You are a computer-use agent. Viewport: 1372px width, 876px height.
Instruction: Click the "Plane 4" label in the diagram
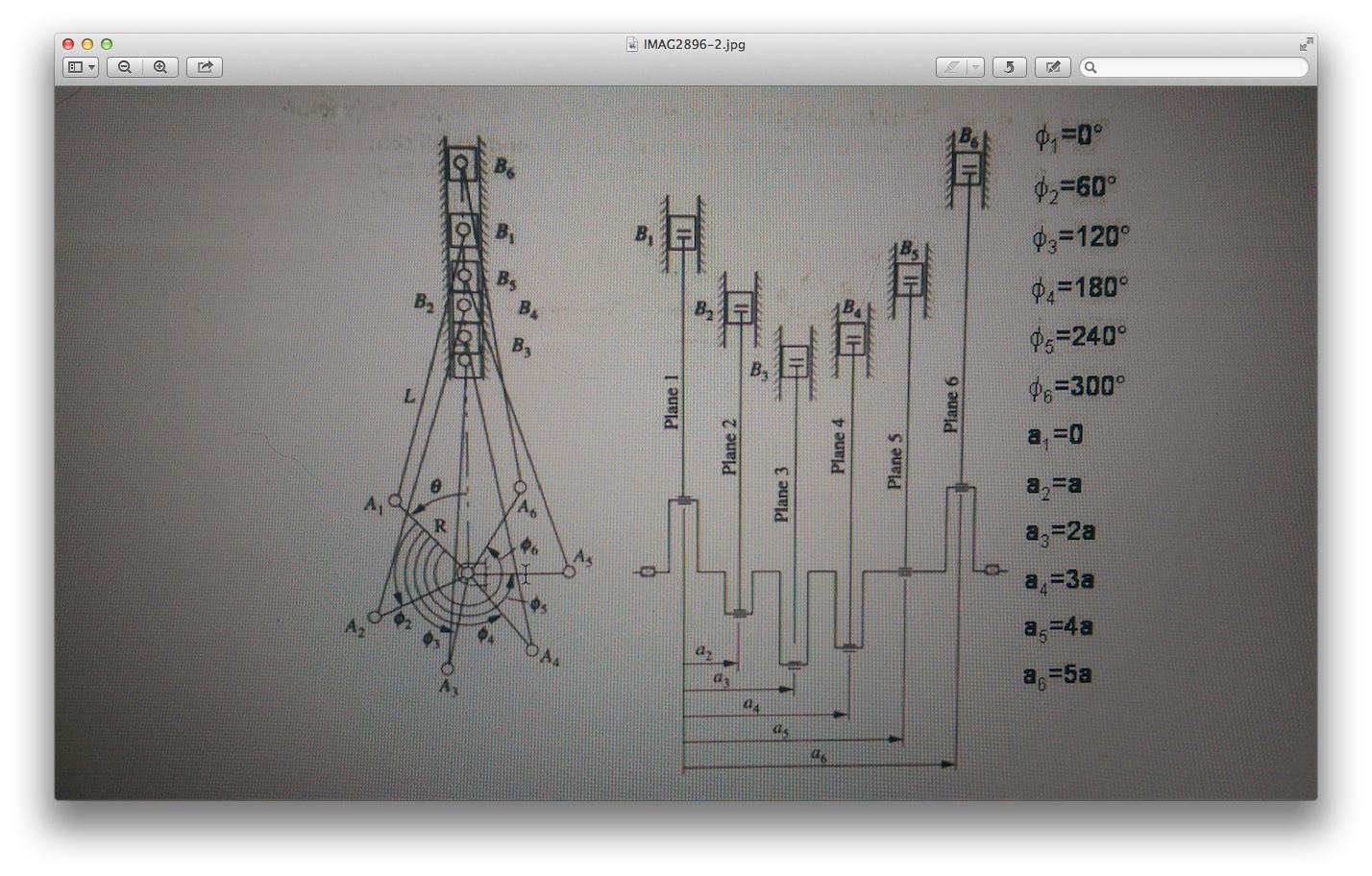tap(838, 446)
